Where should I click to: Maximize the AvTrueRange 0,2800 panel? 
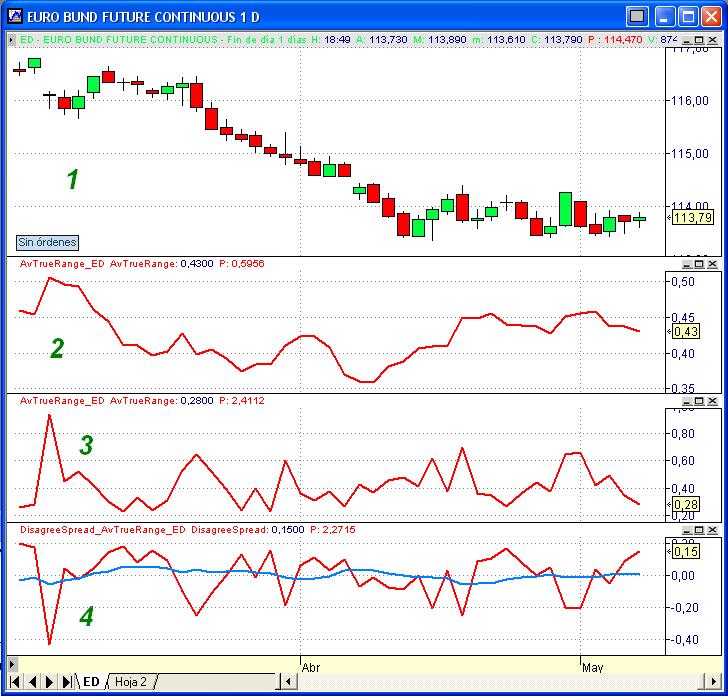(699, 401)
